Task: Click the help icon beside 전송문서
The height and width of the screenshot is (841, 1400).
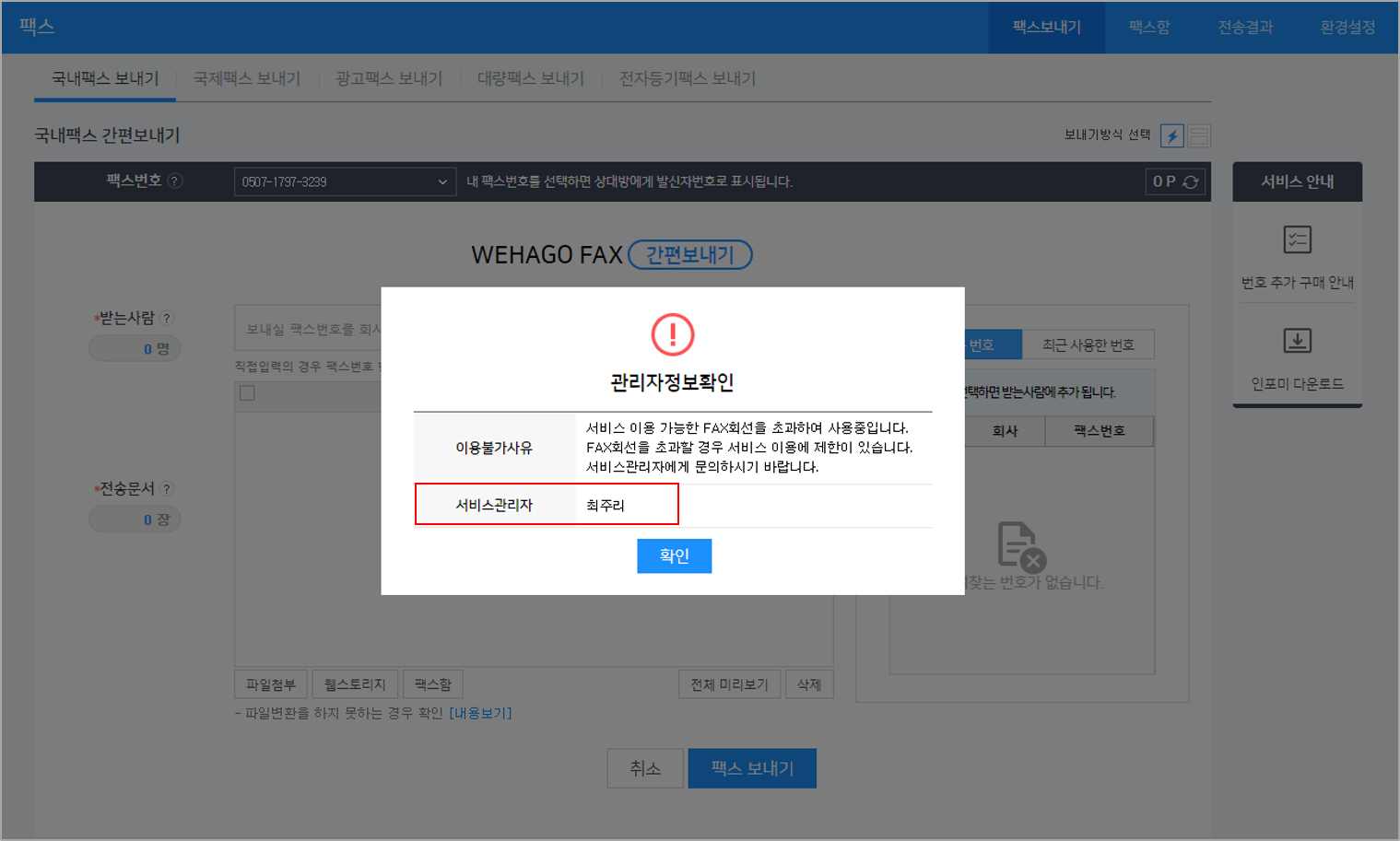Action: (167, 489)
